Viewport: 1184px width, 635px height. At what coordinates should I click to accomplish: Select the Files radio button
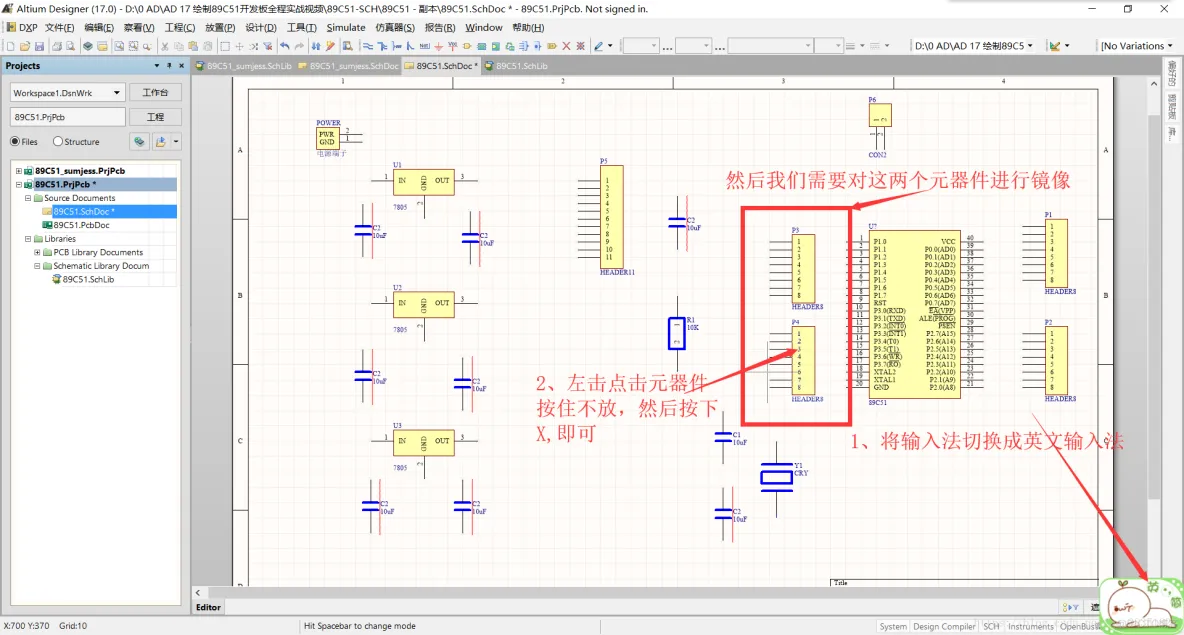point(15,141)
